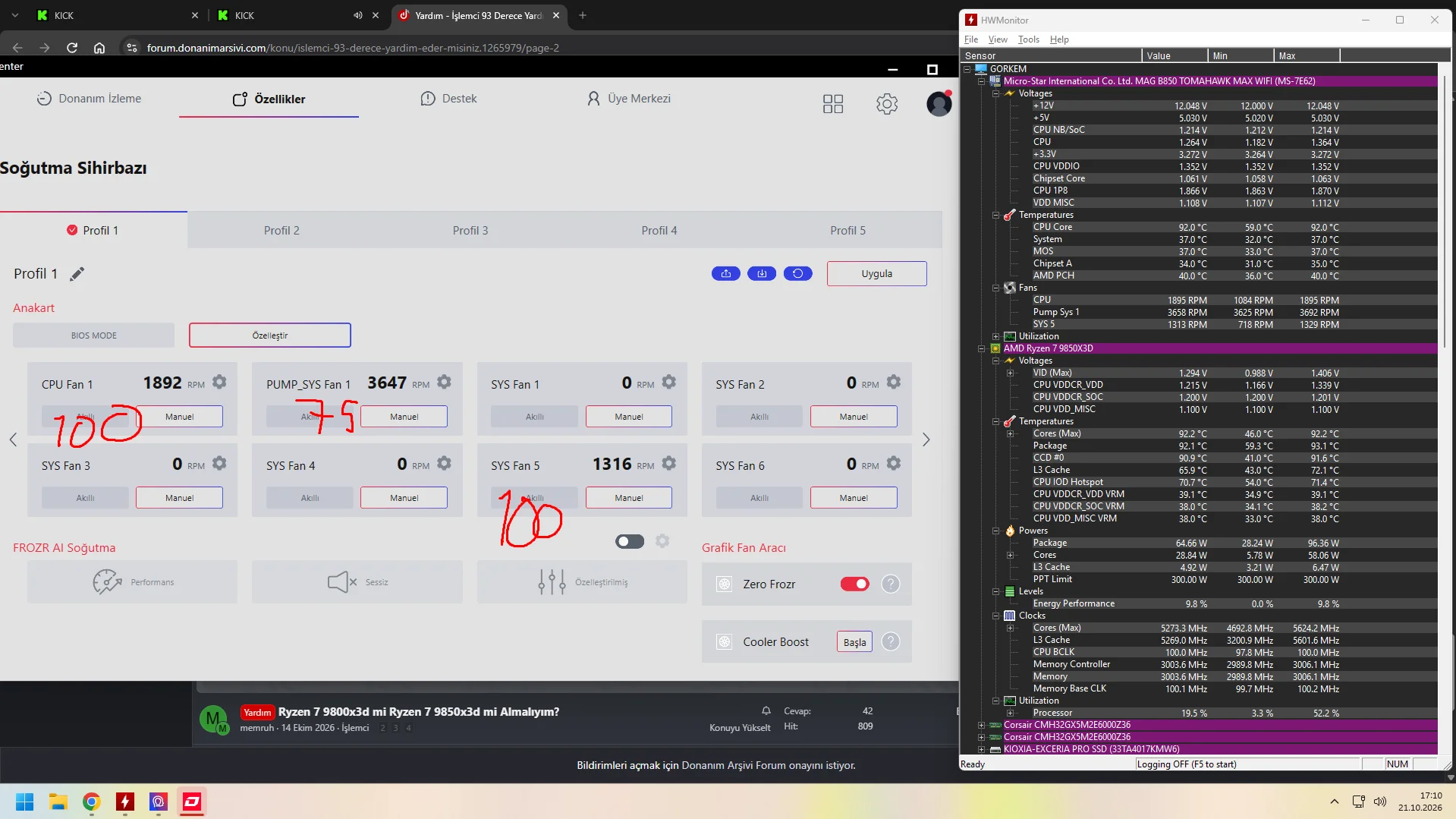Click the profile reset refresh icon
Screen dimensions: 1456x819
797,274
